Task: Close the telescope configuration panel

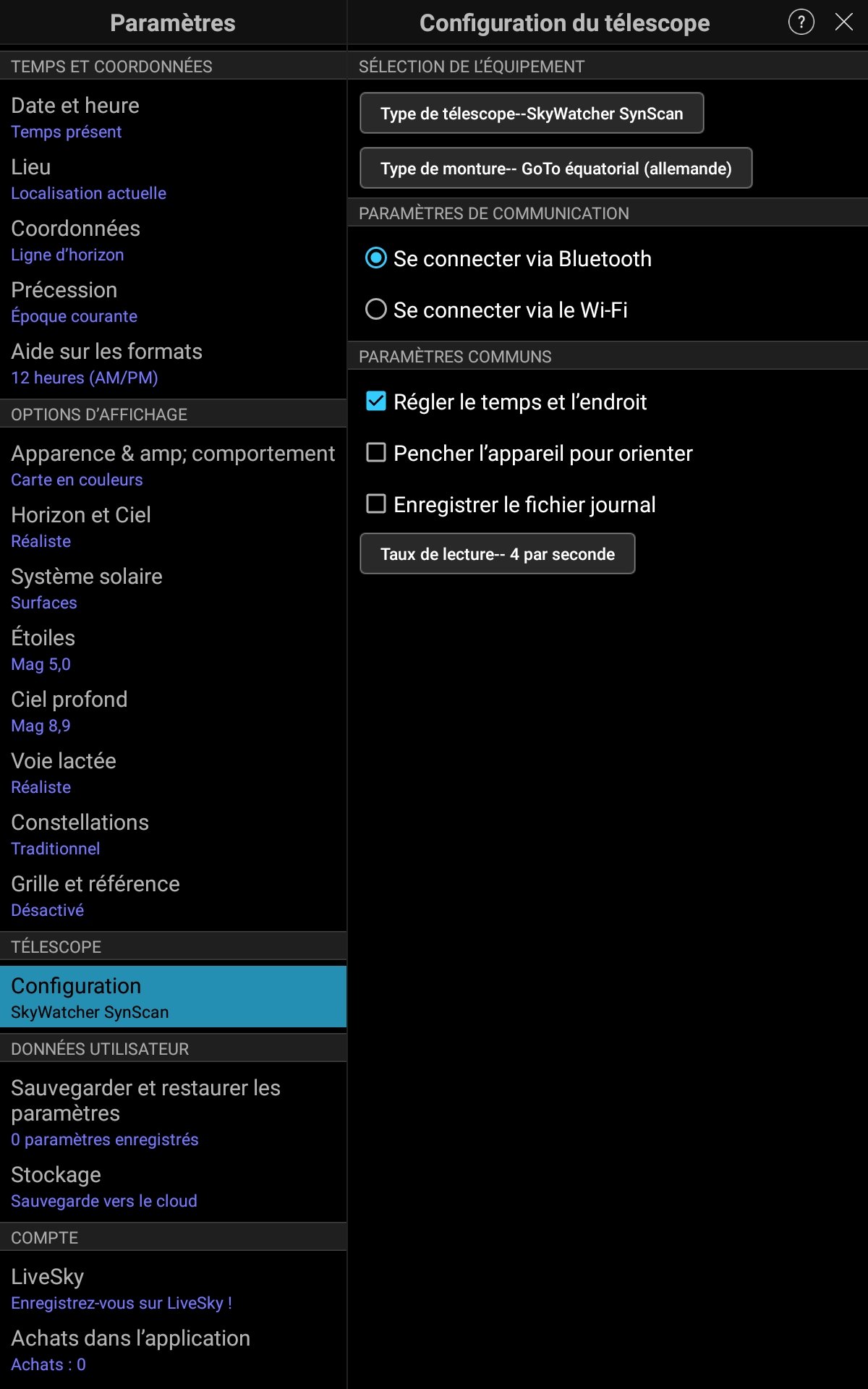Action: click(843, 22)
